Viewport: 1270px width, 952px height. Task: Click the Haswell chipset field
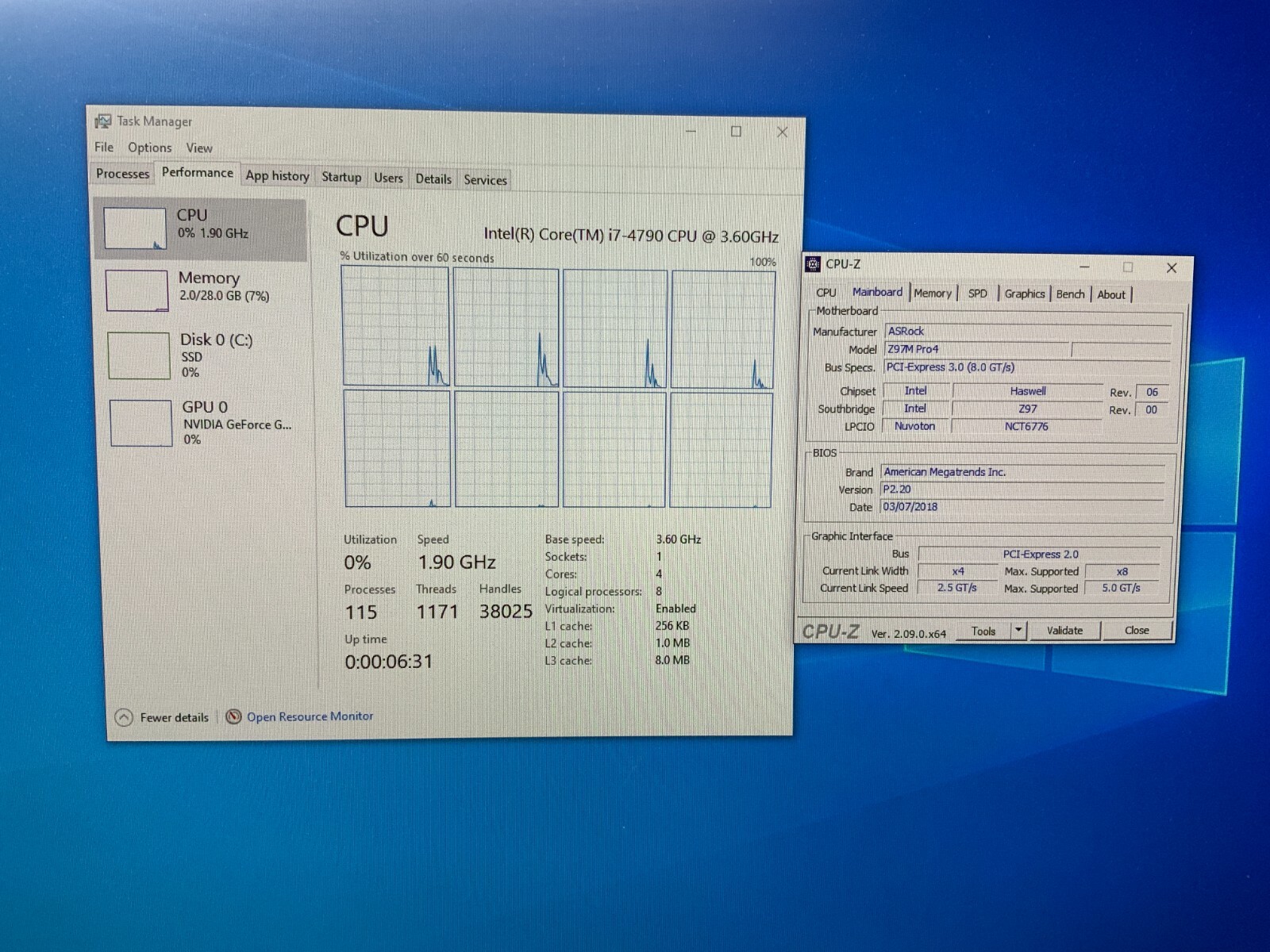[x=1027, y=391]
